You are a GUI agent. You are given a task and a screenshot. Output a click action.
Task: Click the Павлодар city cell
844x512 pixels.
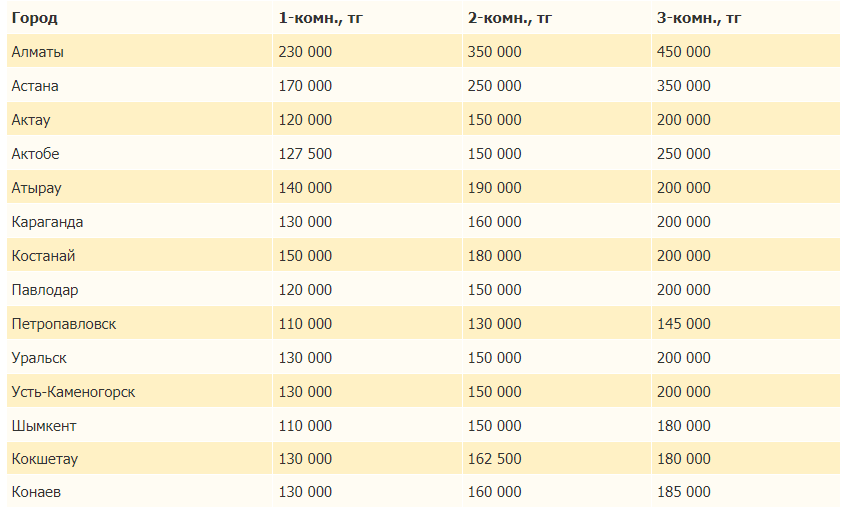point(44,290)
